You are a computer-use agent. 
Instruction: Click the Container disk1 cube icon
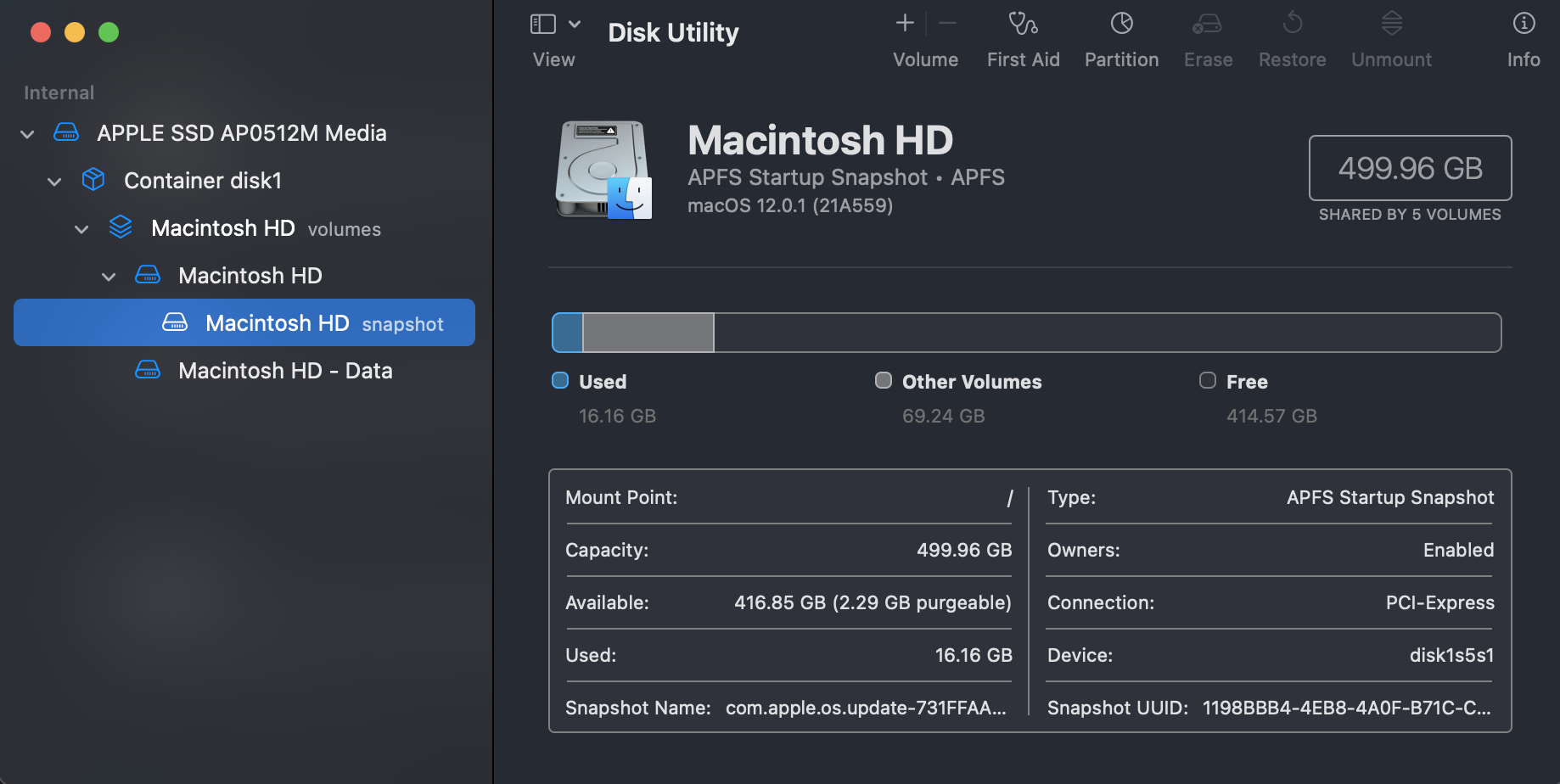[93, 180]
